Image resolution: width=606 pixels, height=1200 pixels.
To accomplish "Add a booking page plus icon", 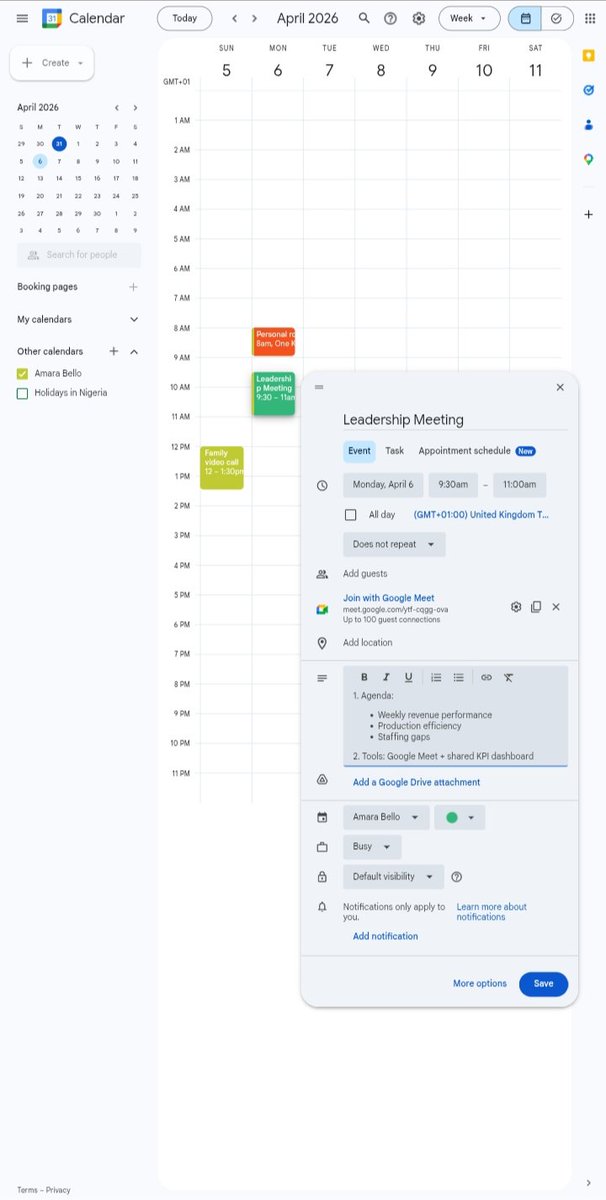I will tap(133, 287).
